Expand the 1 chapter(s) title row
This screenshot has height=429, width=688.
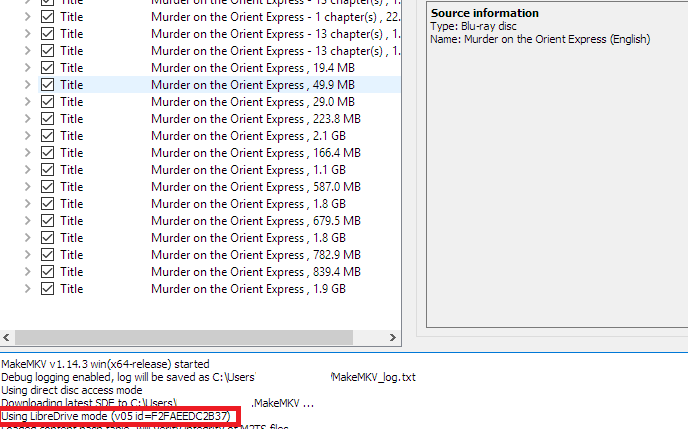tap(28, 17)
